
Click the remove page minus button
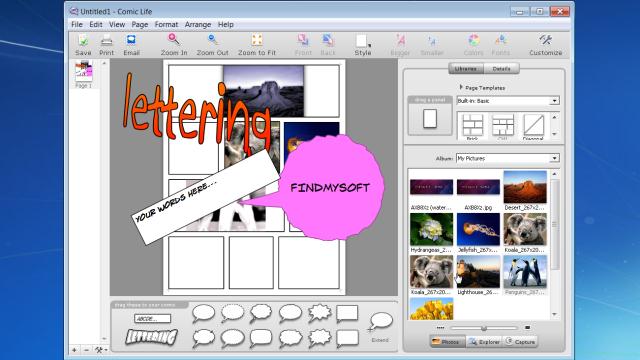pos(86,350)
